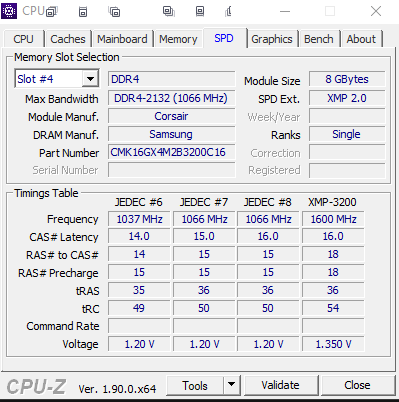Click the 8 GBytes module size field
The height and width of the screenshot is (402, 399).
[x=347, y=79]
